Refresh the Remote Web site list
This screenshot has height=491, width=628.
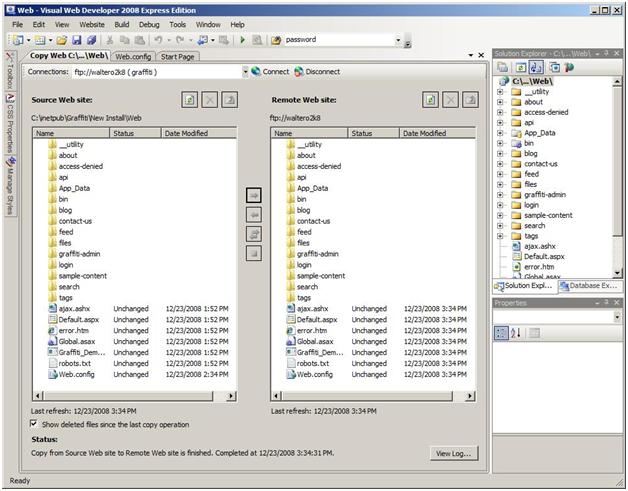pos(430,99)
